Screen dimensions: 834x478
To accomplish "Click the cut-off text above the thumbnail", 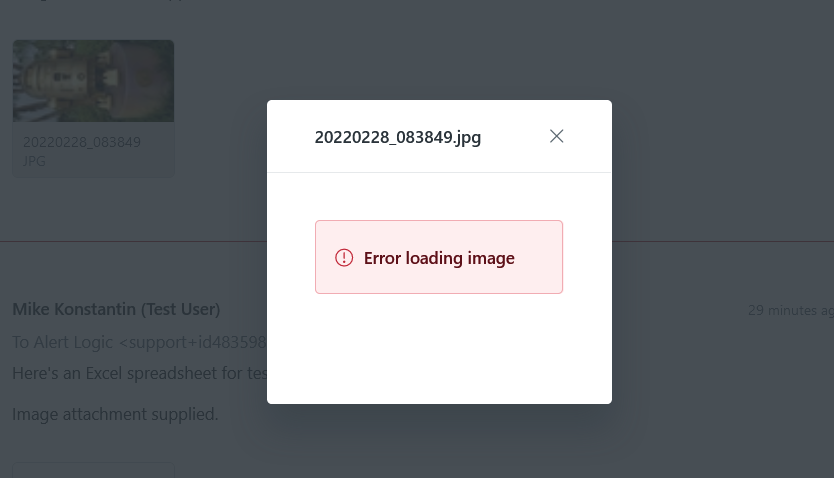I will tap(100, 3).
